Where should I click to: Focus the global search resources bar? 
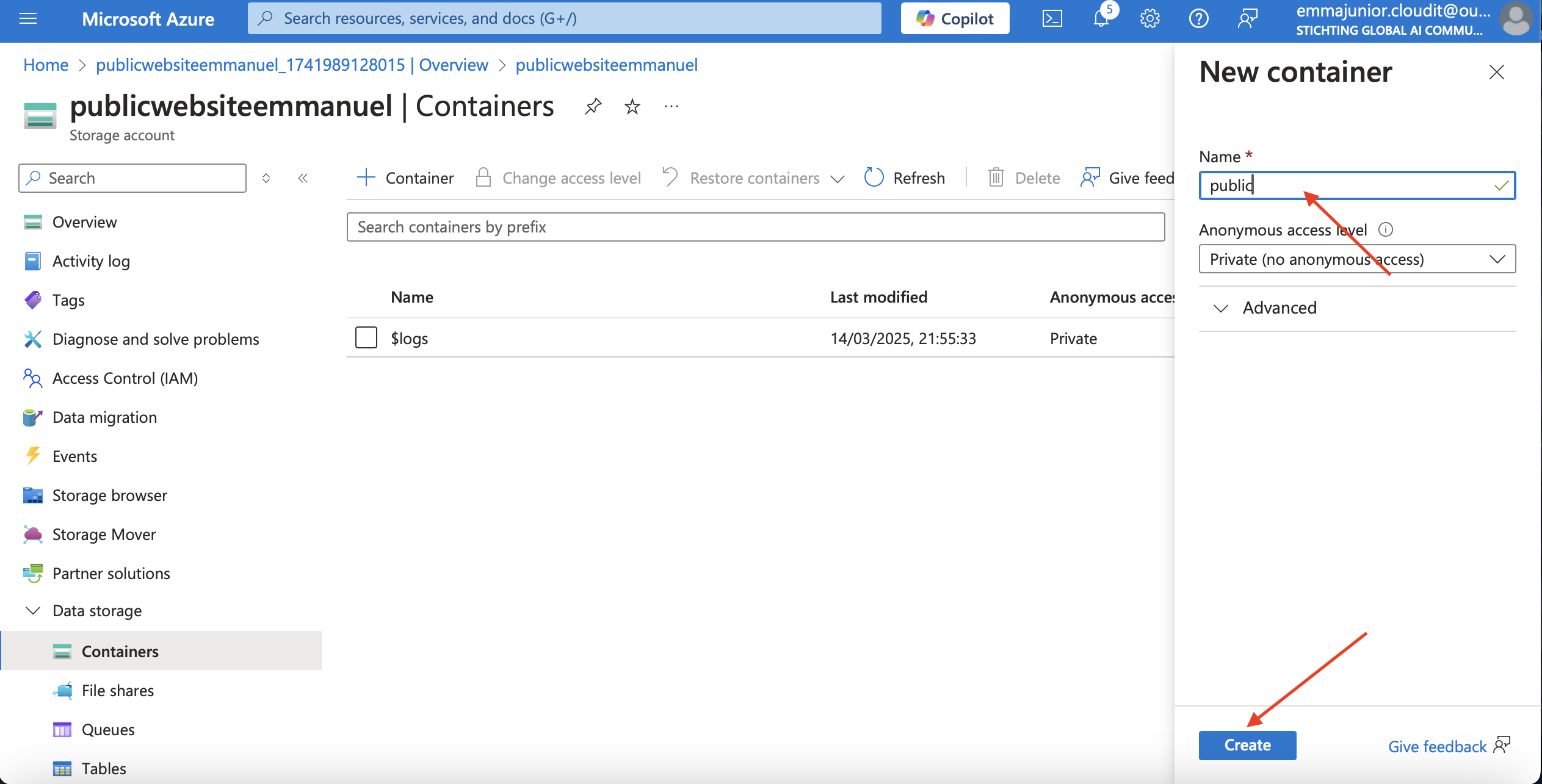(565, 18)
